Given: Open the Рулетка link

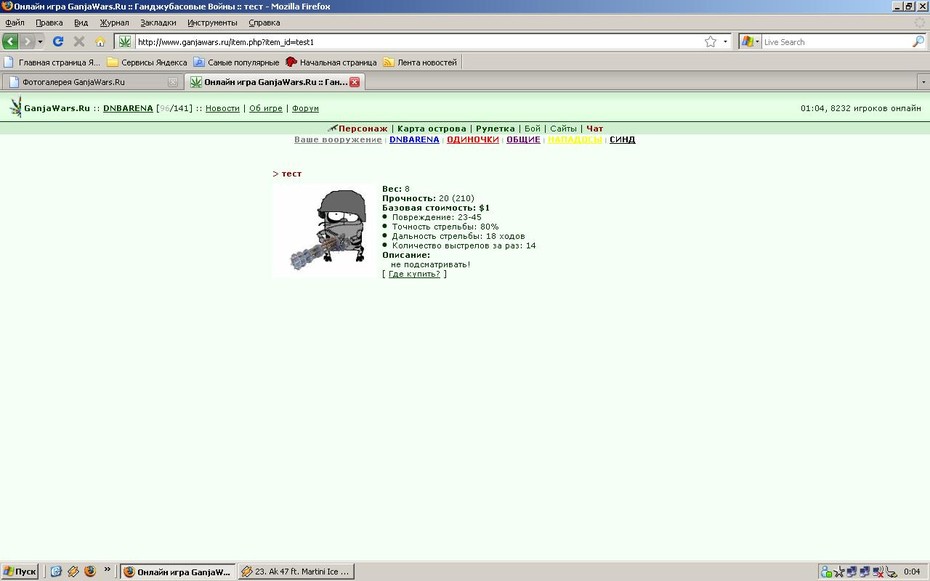Looking at the screenshot, I should pos(495,128).
